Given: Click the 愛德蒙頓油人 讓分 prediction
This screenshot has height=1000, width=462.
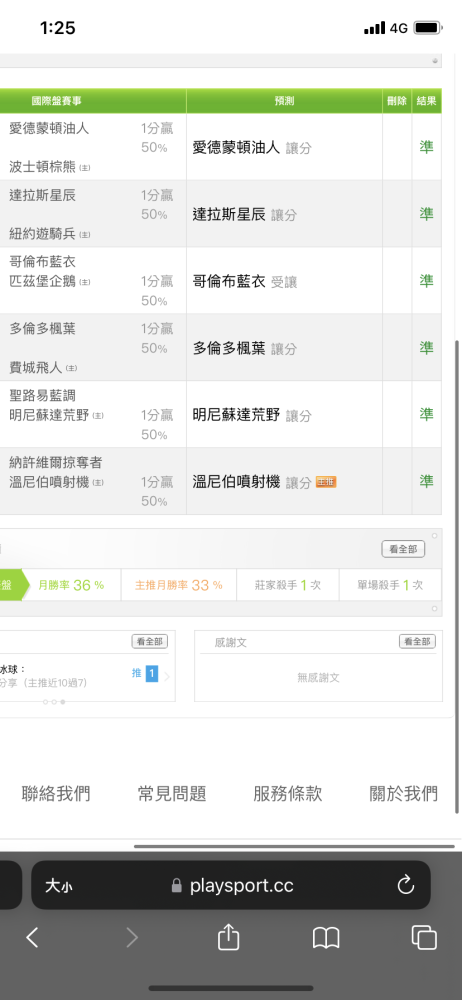Looking at the screenshot, I should click(x=252, y=148).
